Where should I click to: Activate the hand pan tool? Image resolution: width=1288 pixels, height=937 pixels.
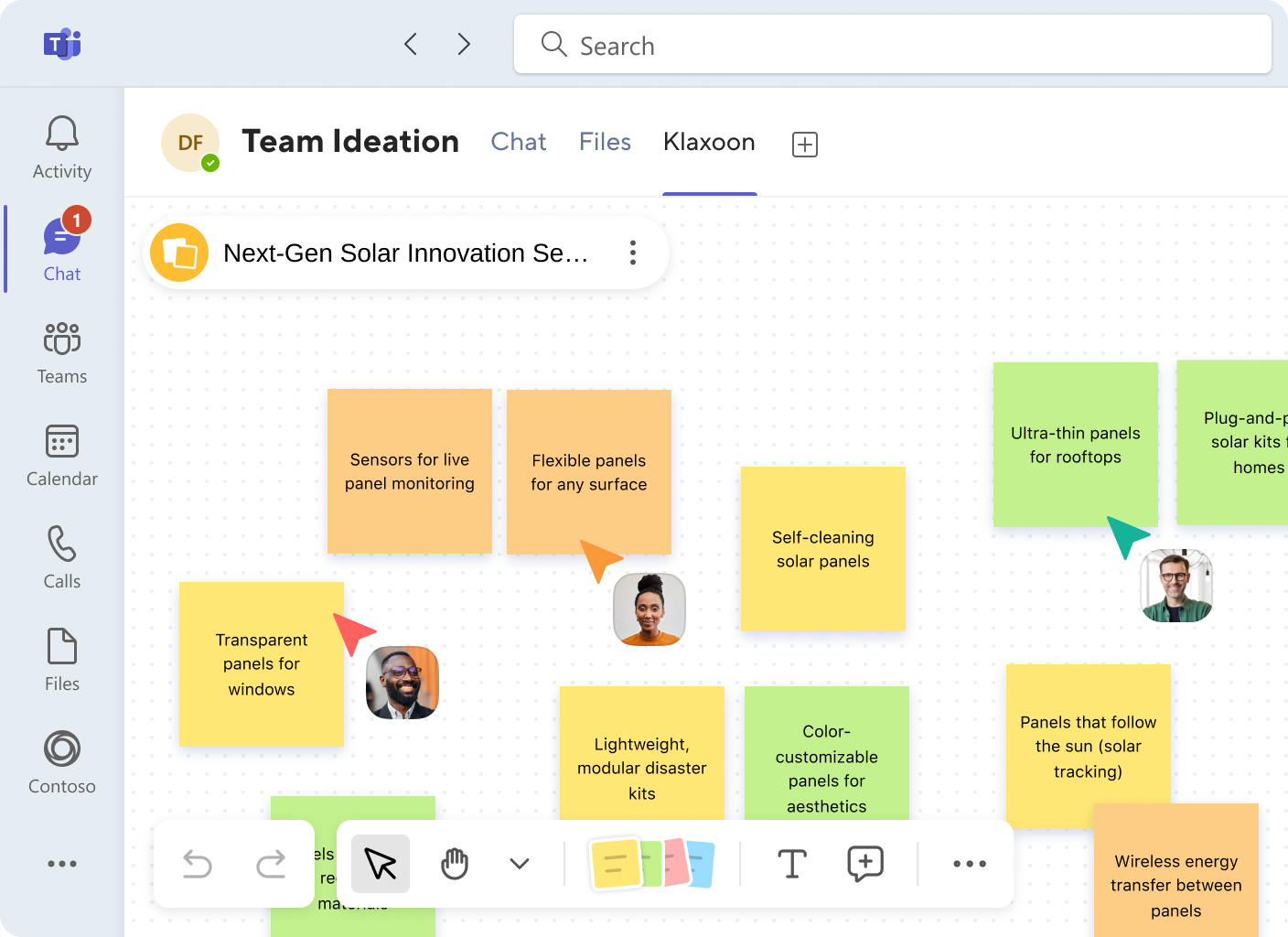(x=454, y=863)
